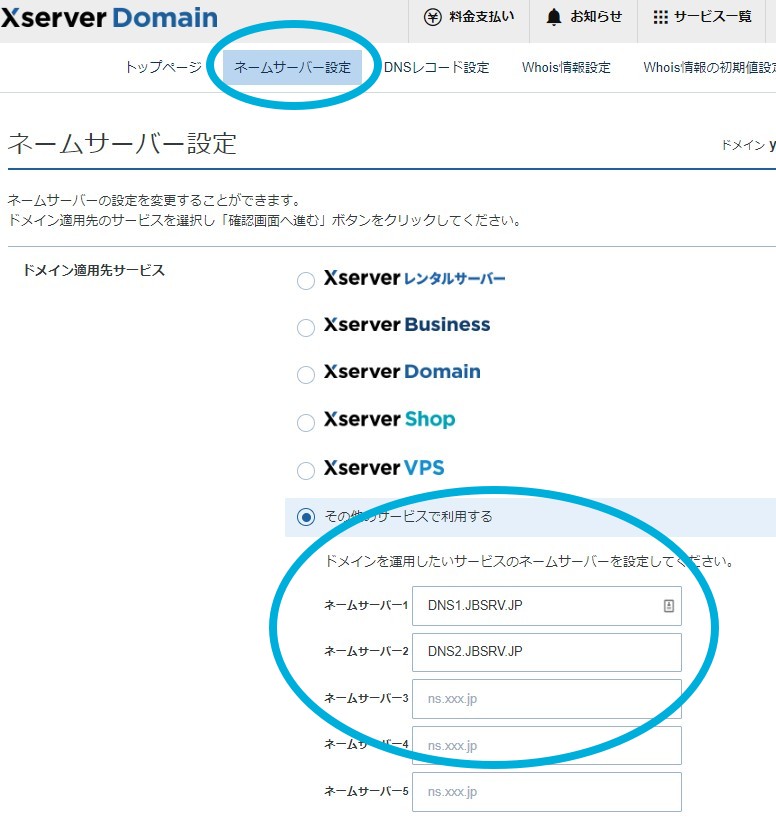
Task: Click the autofill icon in ネームサーバー1 field
Action: coord(668,606)
